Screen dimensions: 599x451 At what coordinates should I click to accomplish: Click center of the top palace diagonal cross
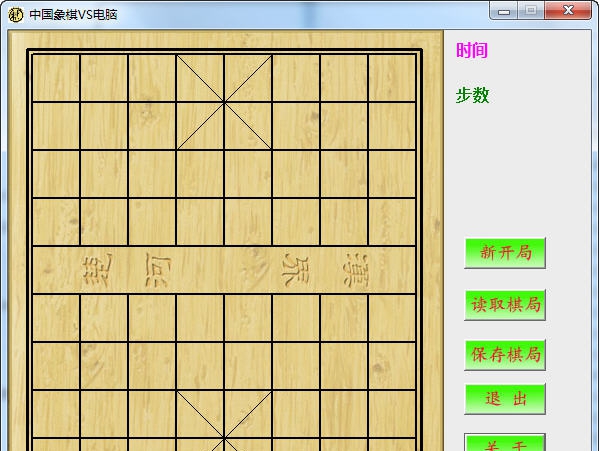click(224, 102)
